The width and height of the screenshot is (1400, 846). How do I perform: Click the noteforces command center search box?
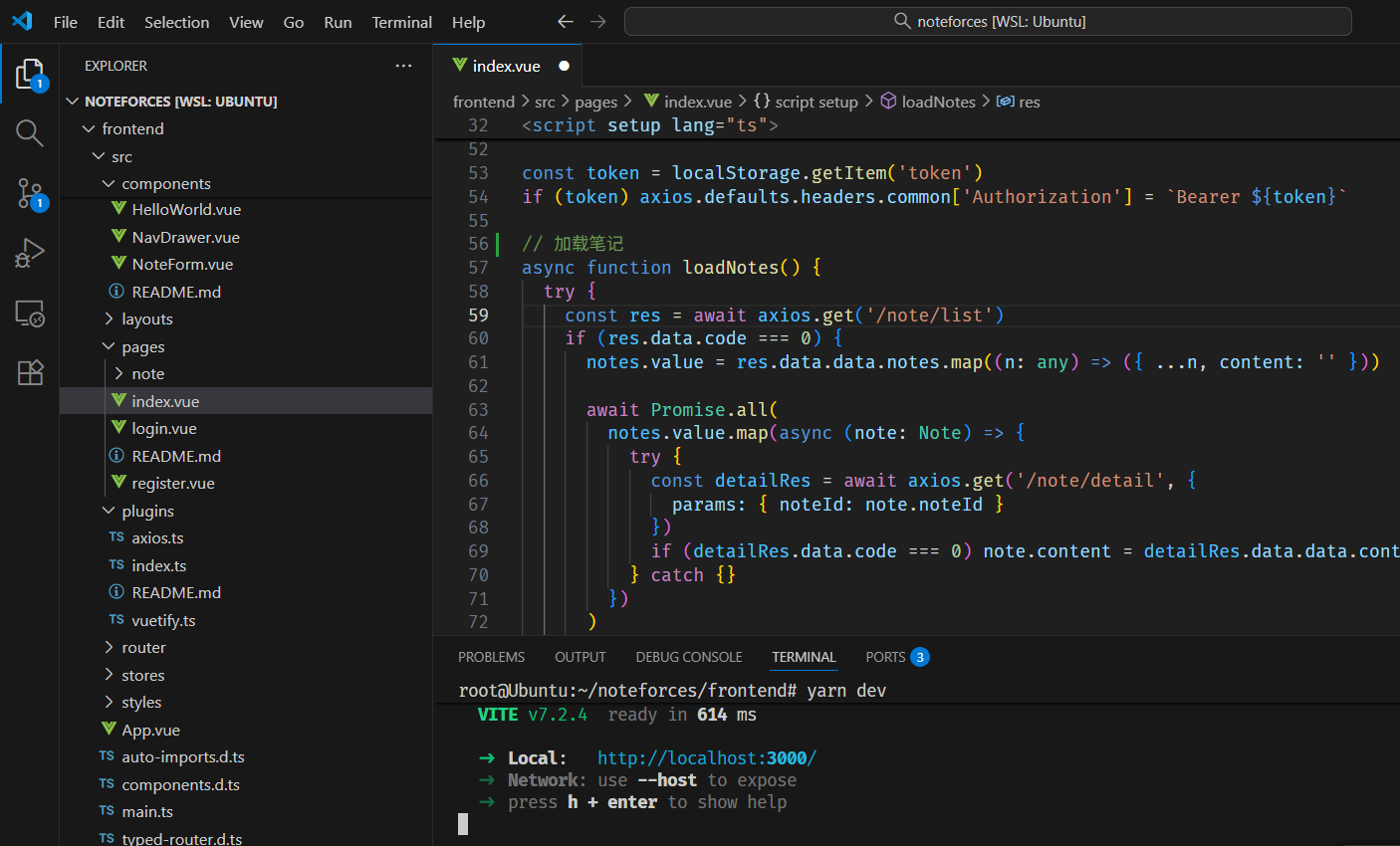pyautogui.click(x=988, y=21)
